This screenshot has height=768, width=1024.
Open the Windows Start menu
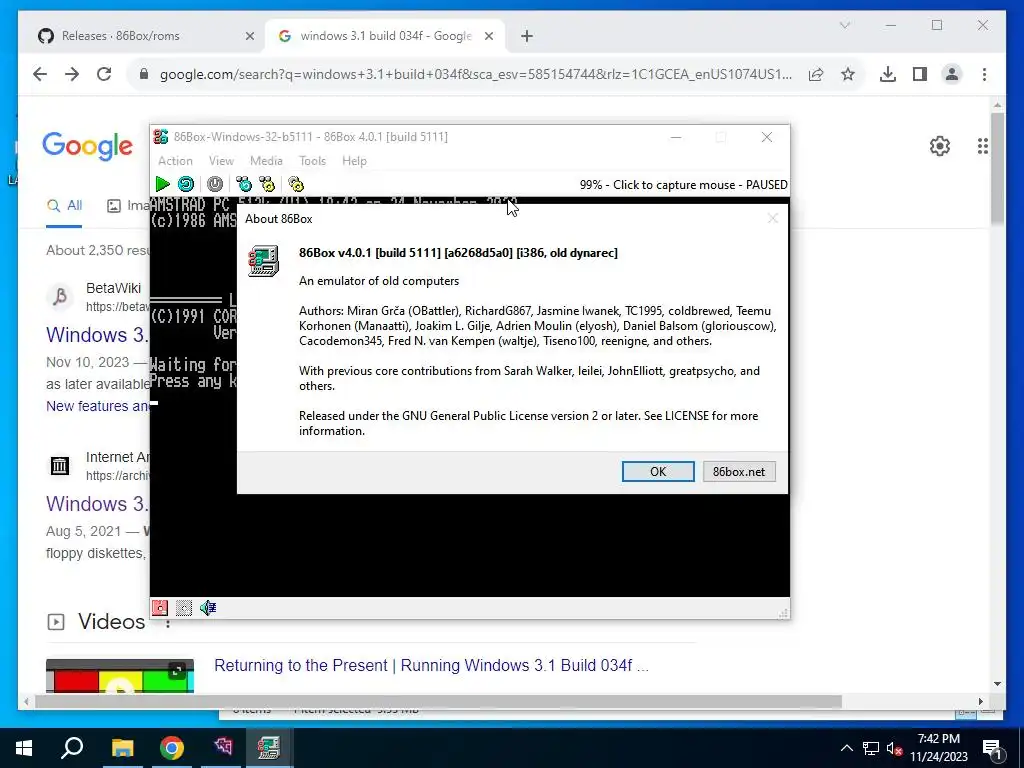point(24,748)
